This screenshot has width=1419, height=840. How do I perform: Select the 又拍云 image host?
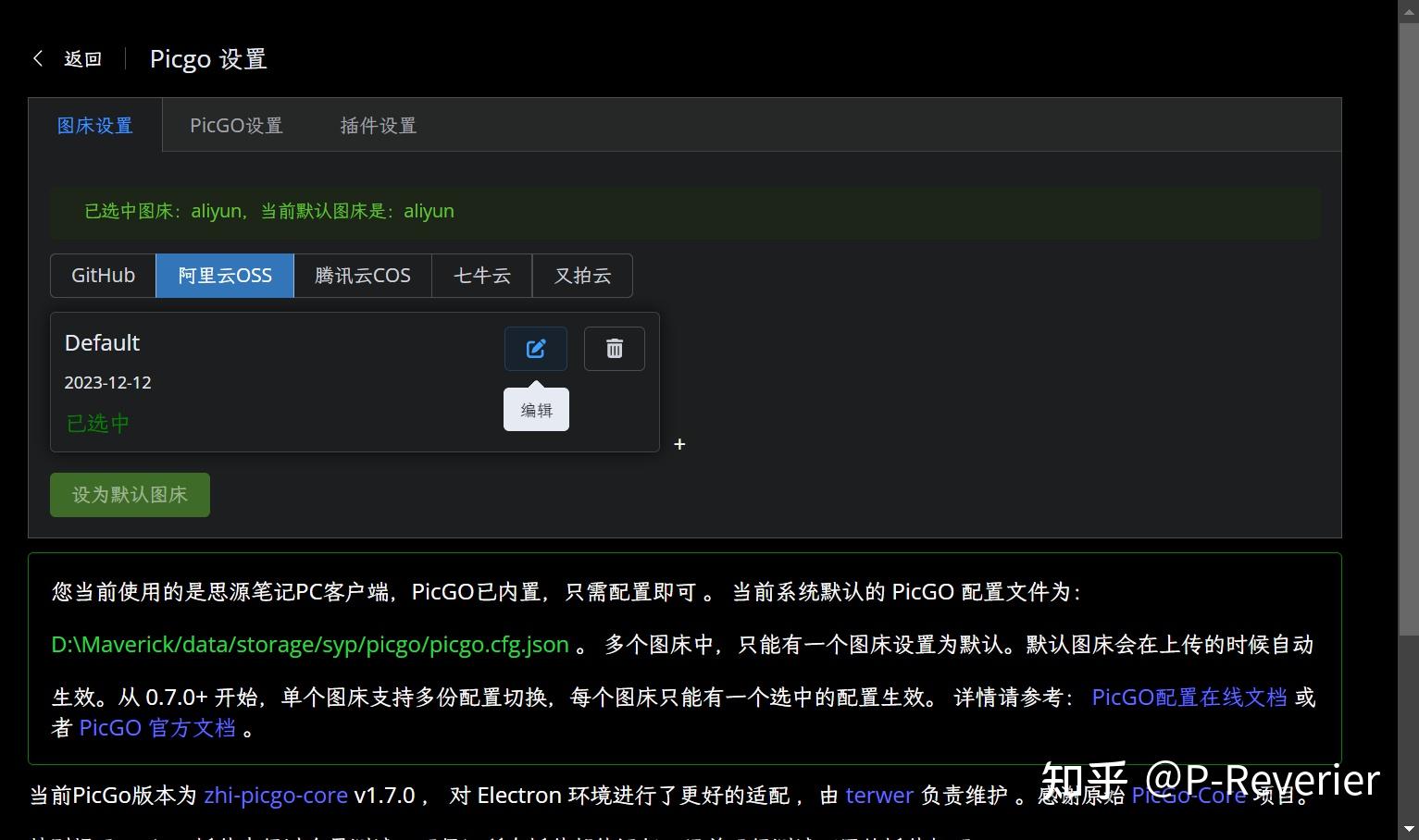[x=581, y=275]
